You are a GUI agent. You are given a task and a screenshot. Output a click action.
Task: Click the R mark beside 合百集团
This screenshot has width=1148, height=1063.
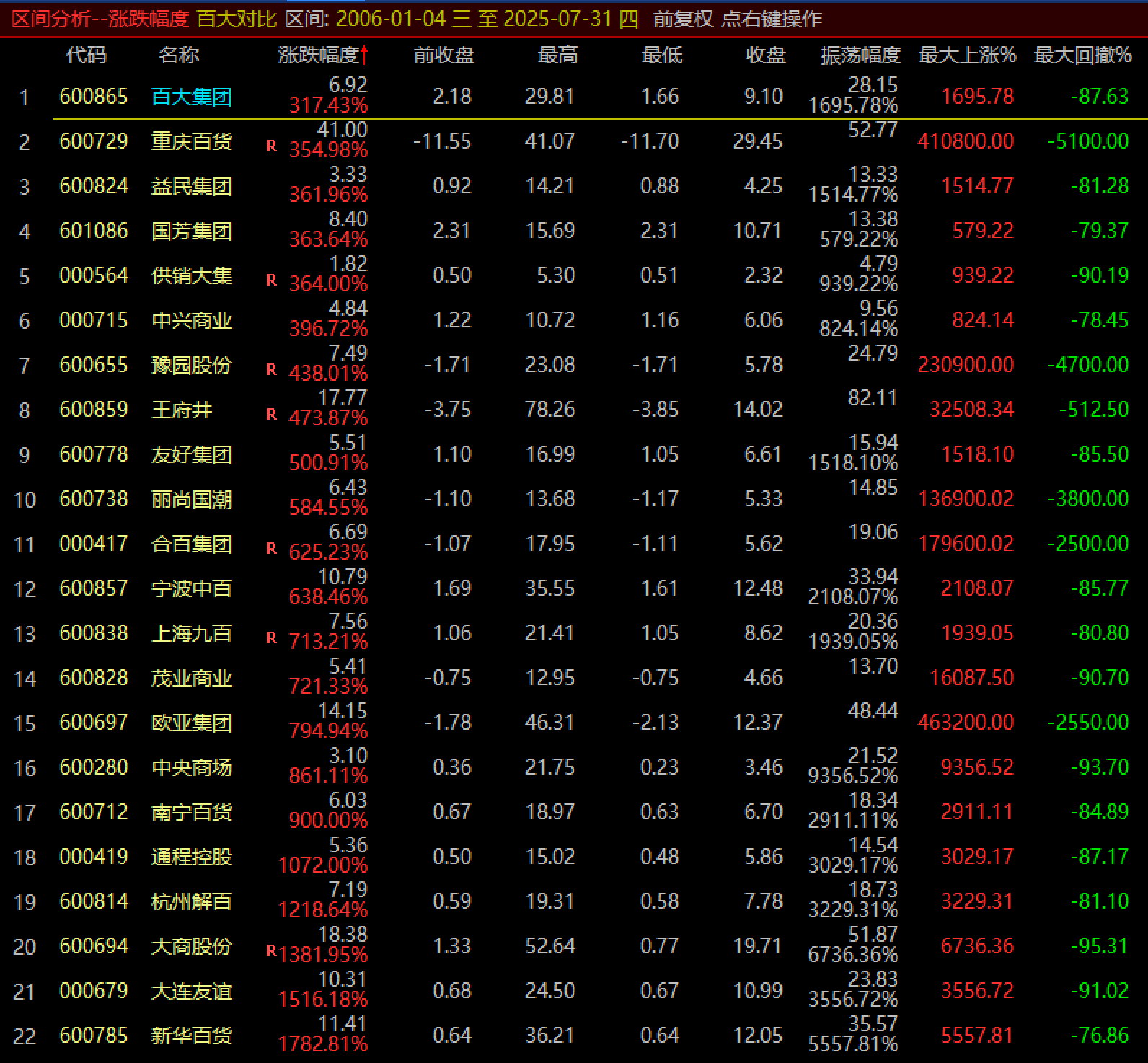(271, 549)
